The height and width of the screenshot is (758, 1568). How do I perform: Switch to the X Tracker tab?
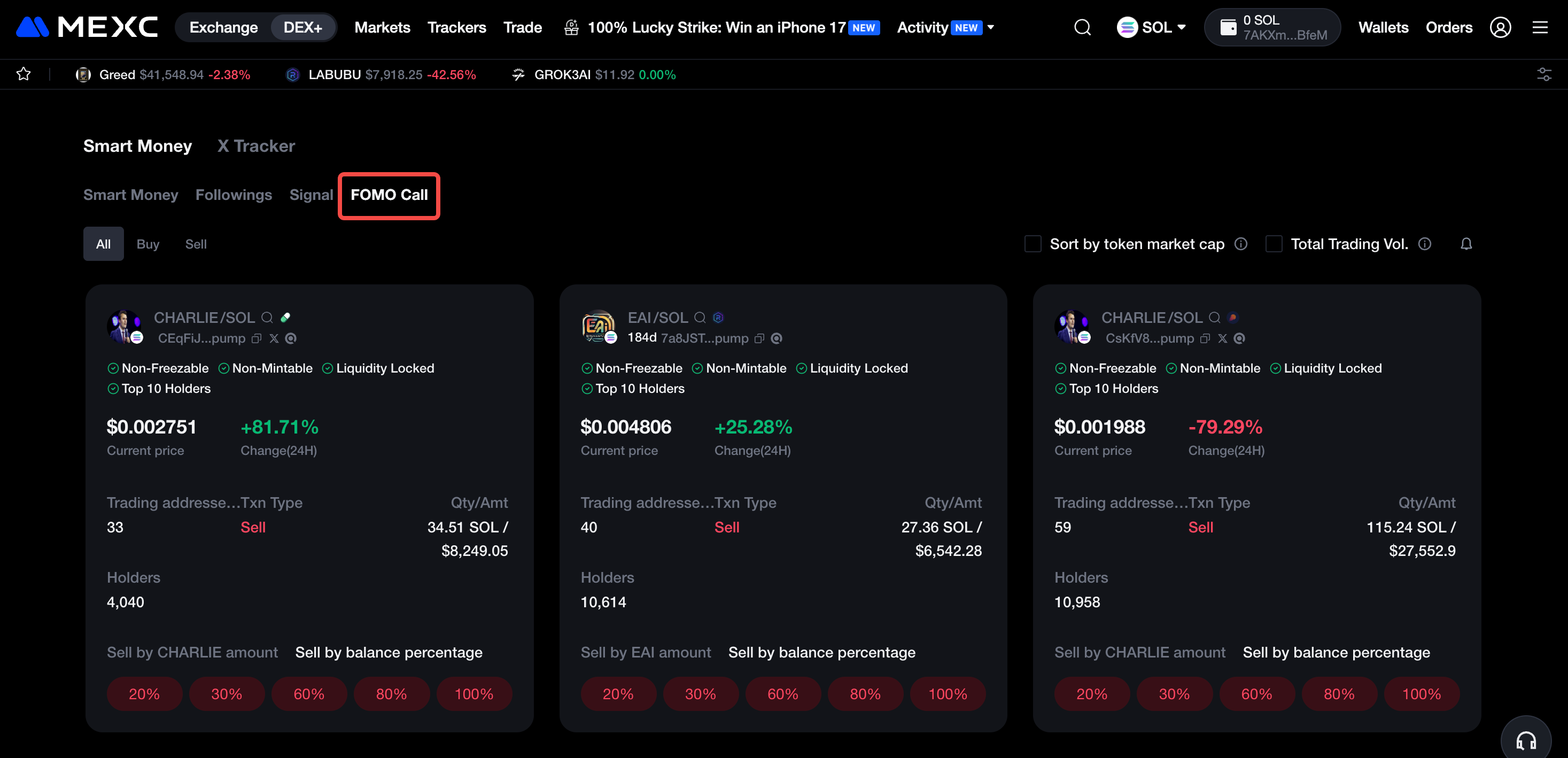pyautogui.click(x=255, y=146)
